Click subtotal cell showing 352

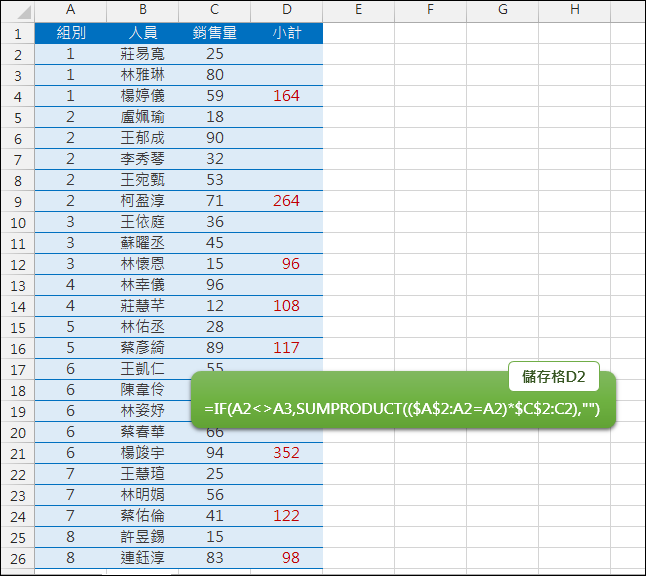287,453
